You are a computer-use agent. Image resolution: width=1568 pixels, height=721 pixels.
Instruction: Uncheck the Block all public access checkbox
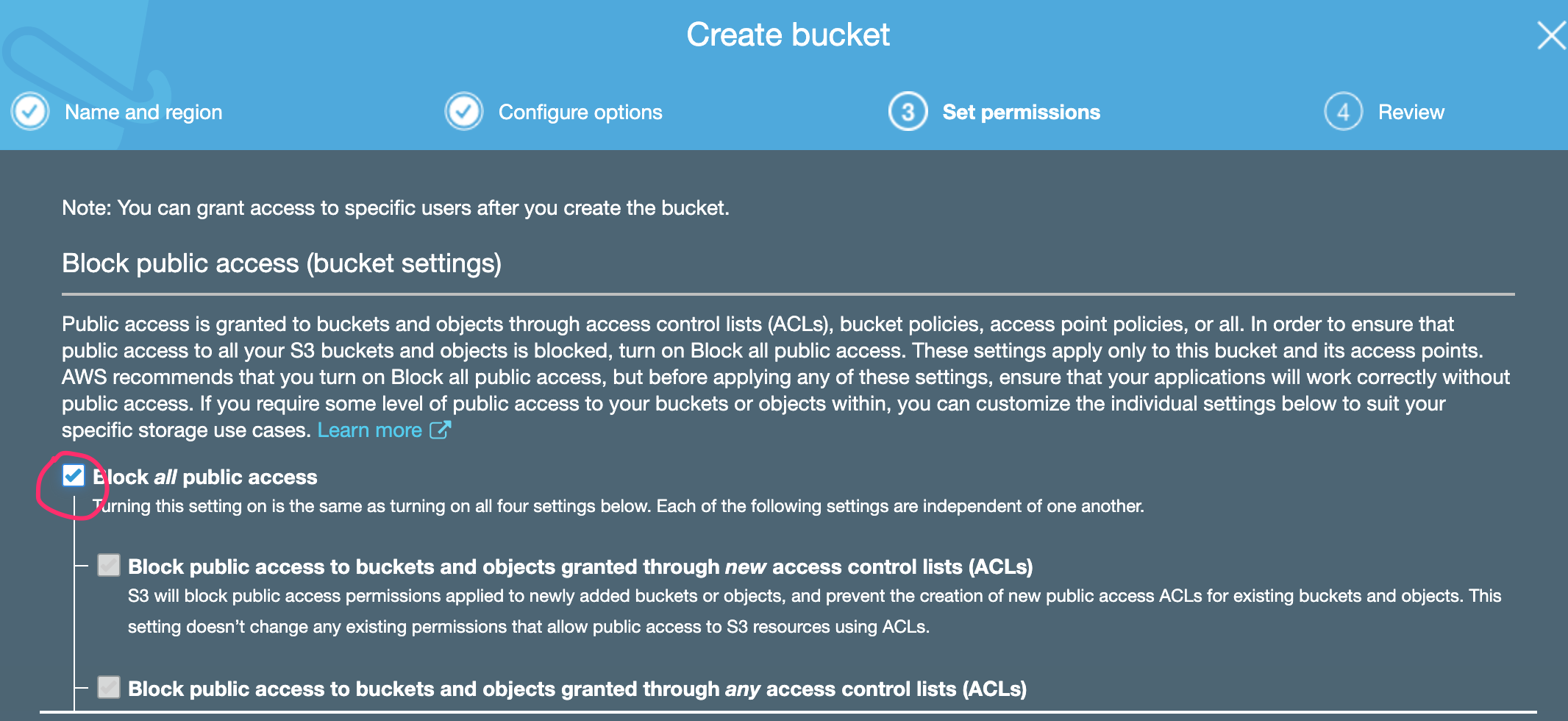(x=74, y=476)
